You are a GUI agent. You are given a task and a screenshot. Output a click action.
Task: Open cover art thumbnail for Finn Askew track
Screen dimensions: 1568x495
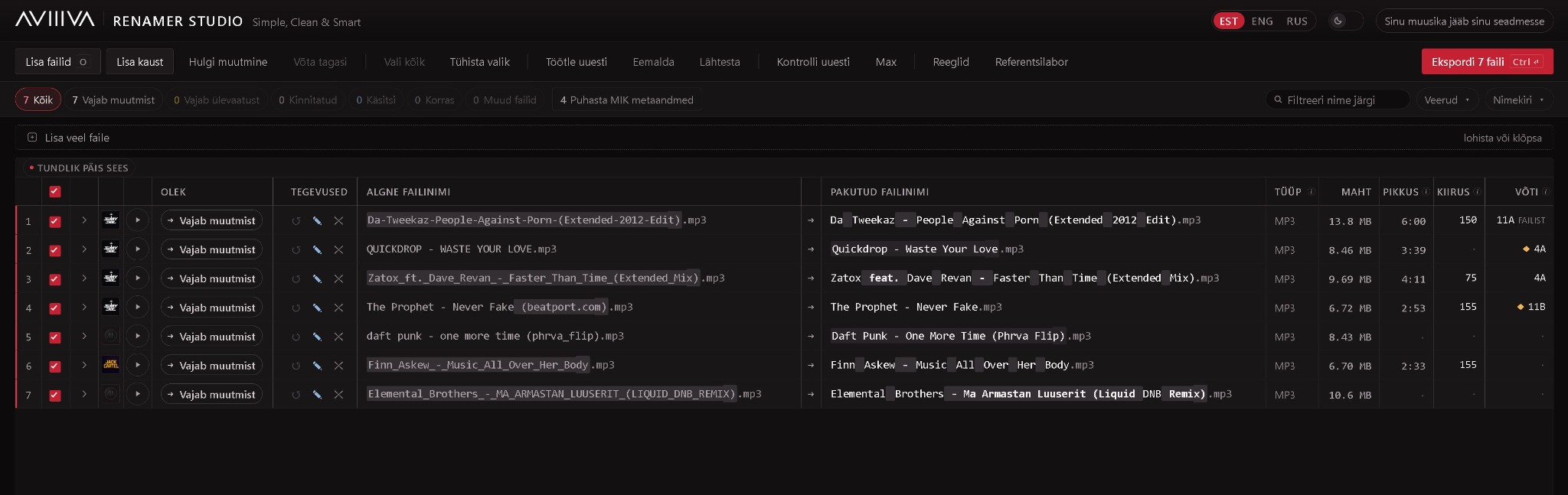pos(111,366)
